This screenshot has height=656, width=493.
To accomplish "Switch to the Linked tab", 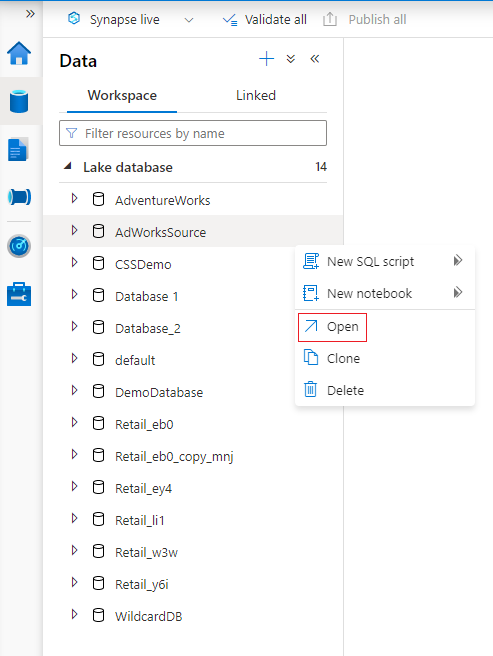I will [x=256, y=95].
